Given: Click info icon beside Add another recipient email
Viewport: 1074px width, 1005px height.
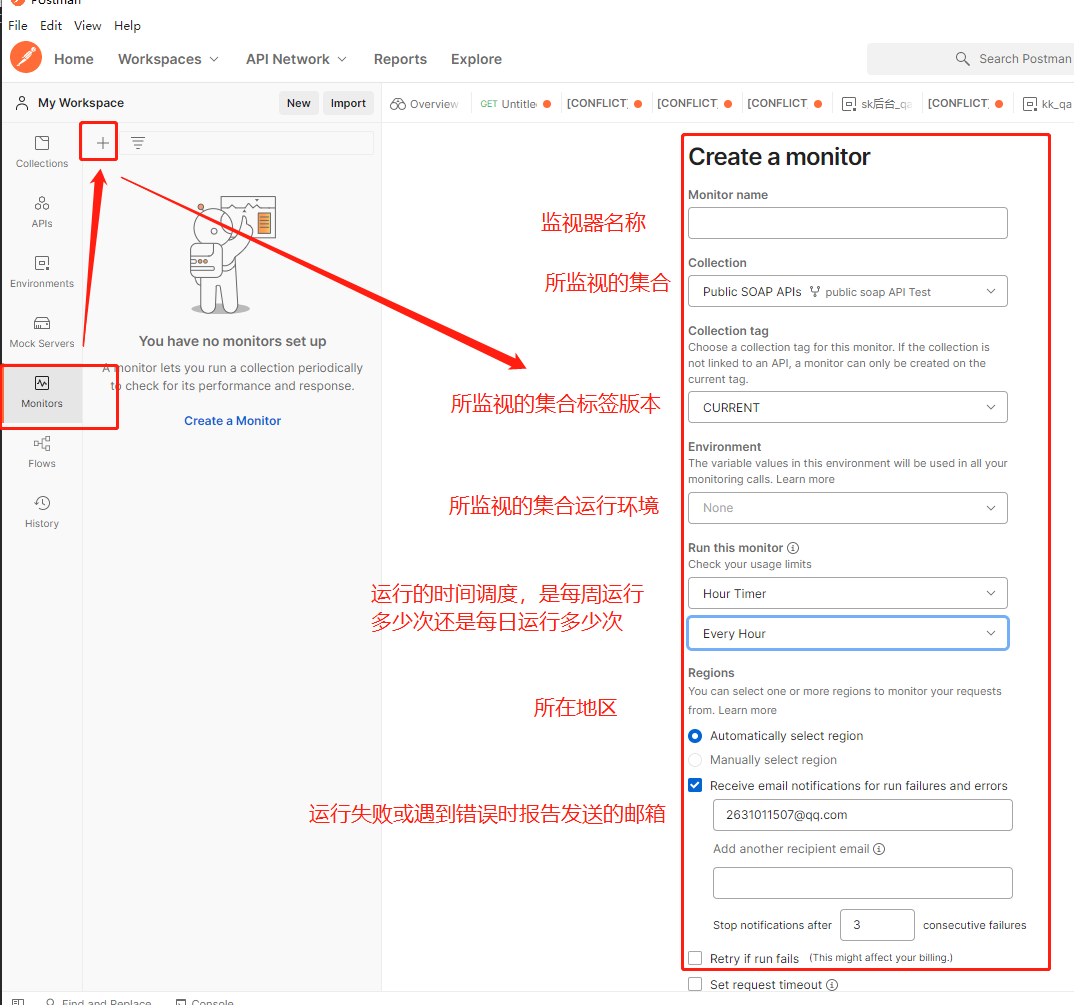Looking at the screenshot, I should (x=879, y=849).
